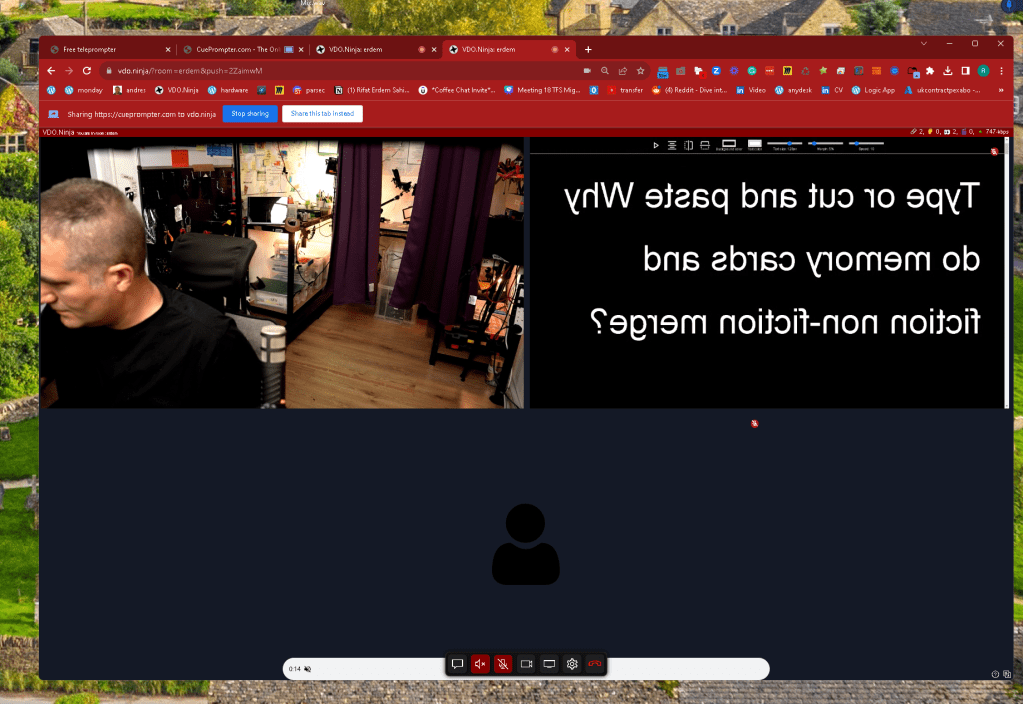Open the zoom magnifier in address bar
Image resolution: width=1023 pixels, height=704 pixels.
click(605, 70)
